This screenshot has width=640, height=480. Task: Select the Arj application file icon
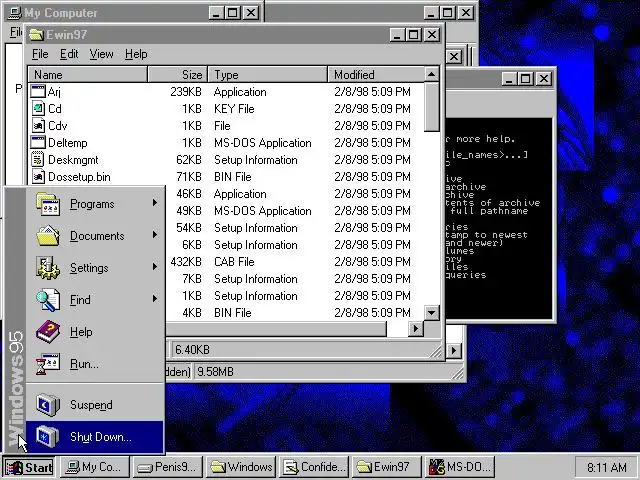pyautogui.click(x=38, y=91)
